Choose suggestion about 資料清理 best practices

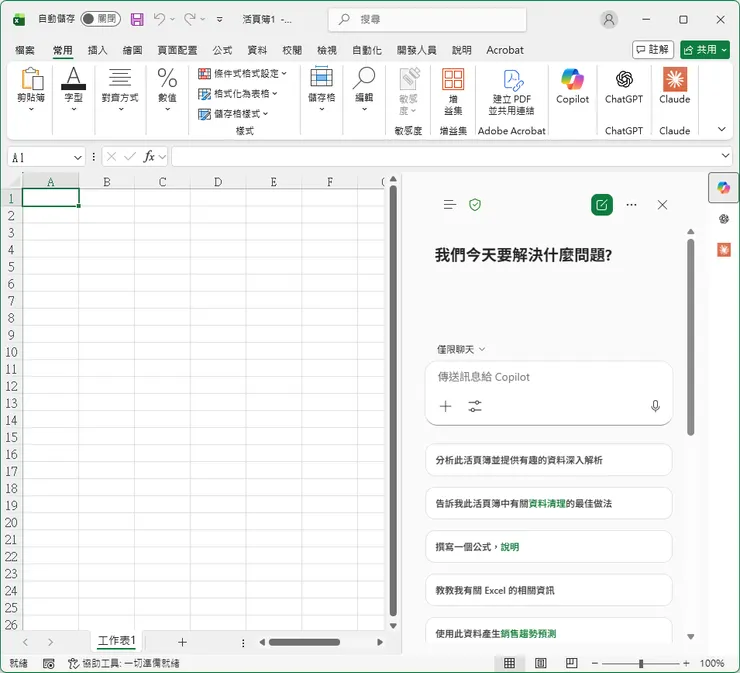coord(548,504)
